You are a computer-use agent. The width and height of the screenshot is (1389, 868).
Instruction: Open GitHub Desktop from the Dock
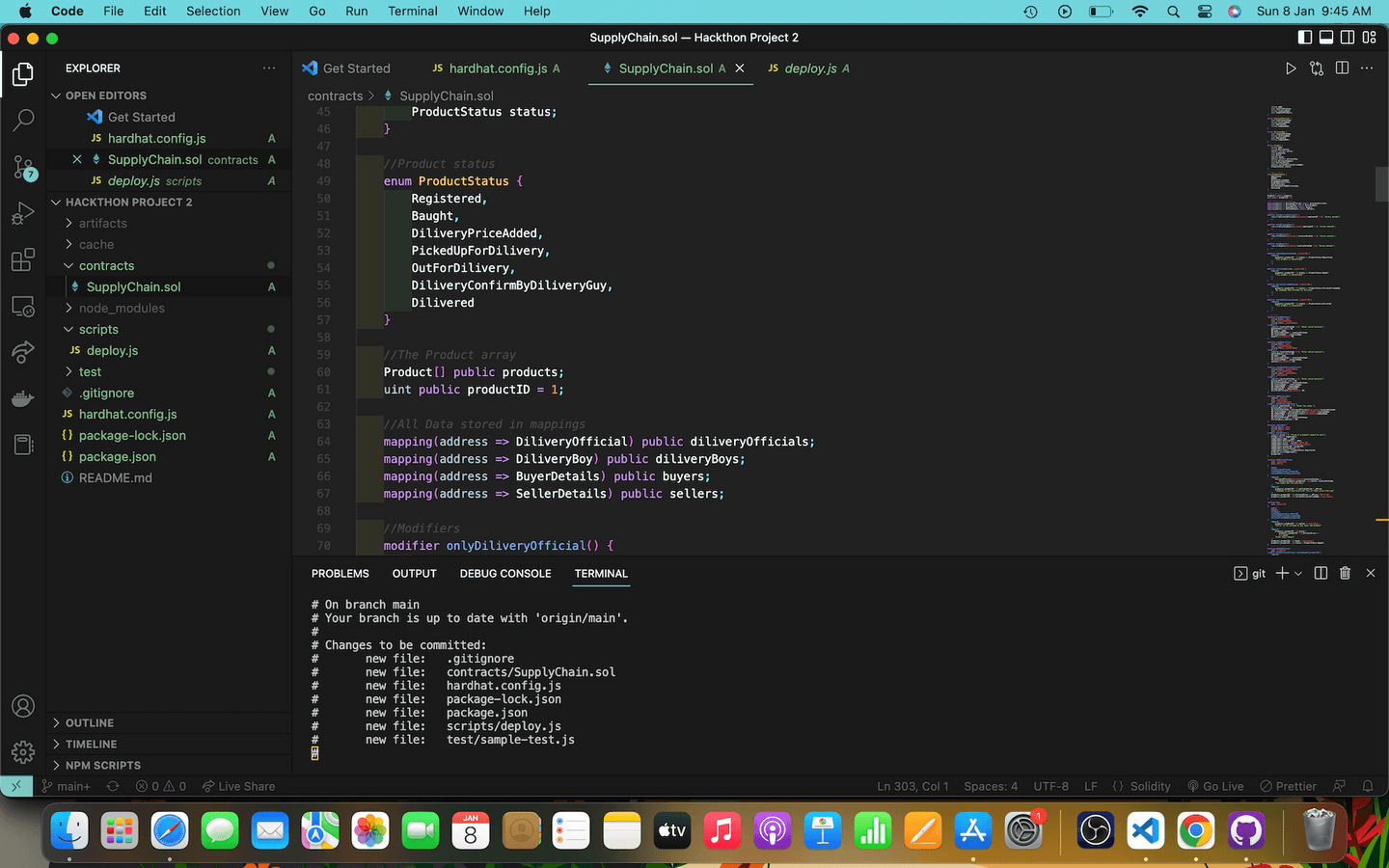(x=1246, y=830)
